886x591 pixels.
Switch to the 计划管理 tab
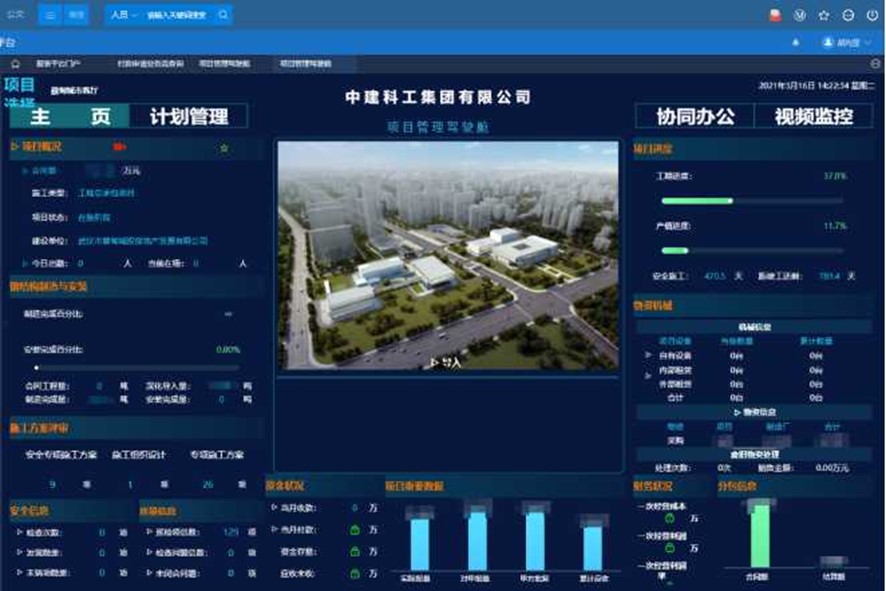[189, 116]
